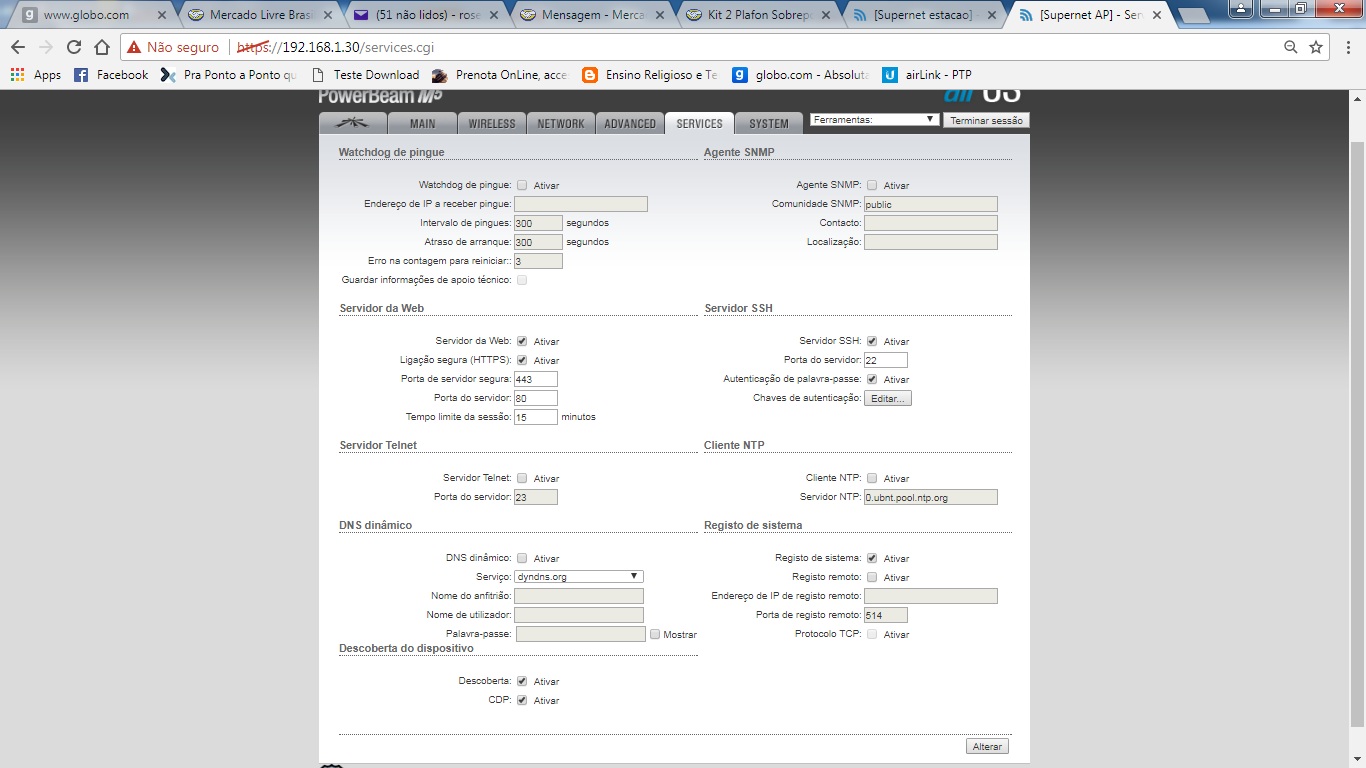
Task: Uncheck Servidor SSH Ativar
Action: pyautogui.click(x=872, y=341)
